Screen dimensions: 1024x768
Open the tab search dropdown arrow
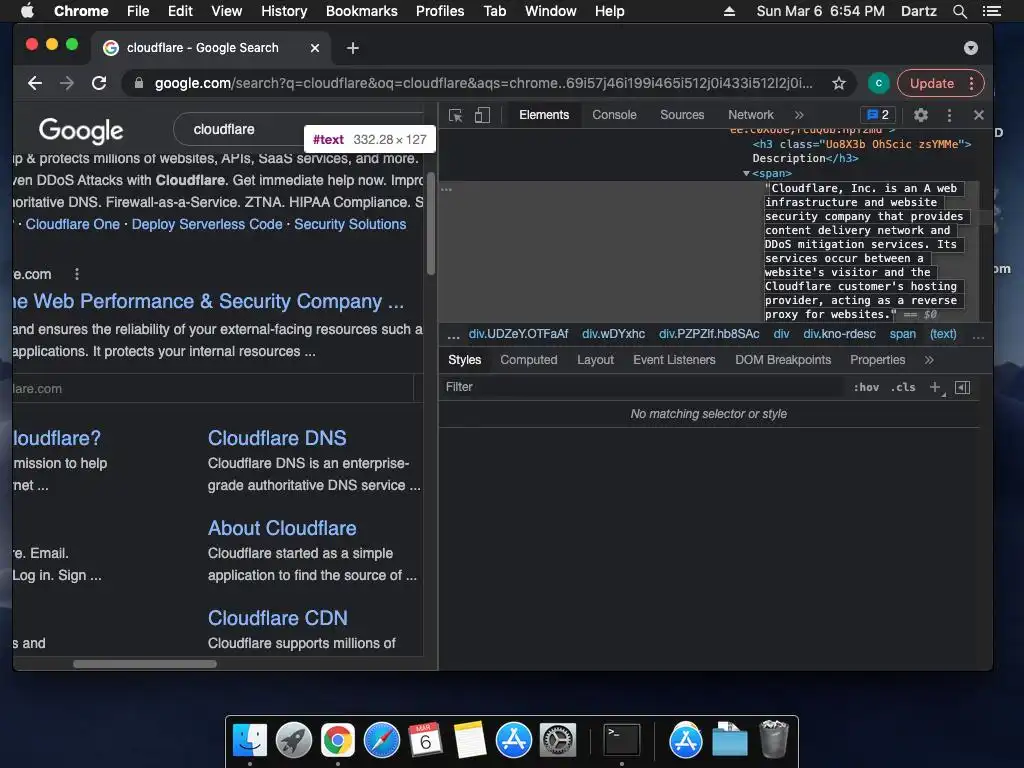click(x=970, y=48)
